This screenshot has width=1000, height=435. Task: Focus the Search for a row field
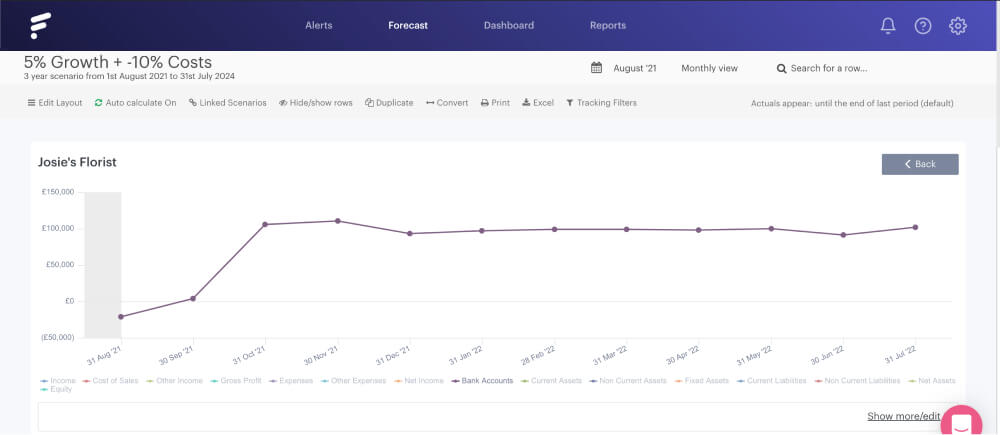pos(828,68)
